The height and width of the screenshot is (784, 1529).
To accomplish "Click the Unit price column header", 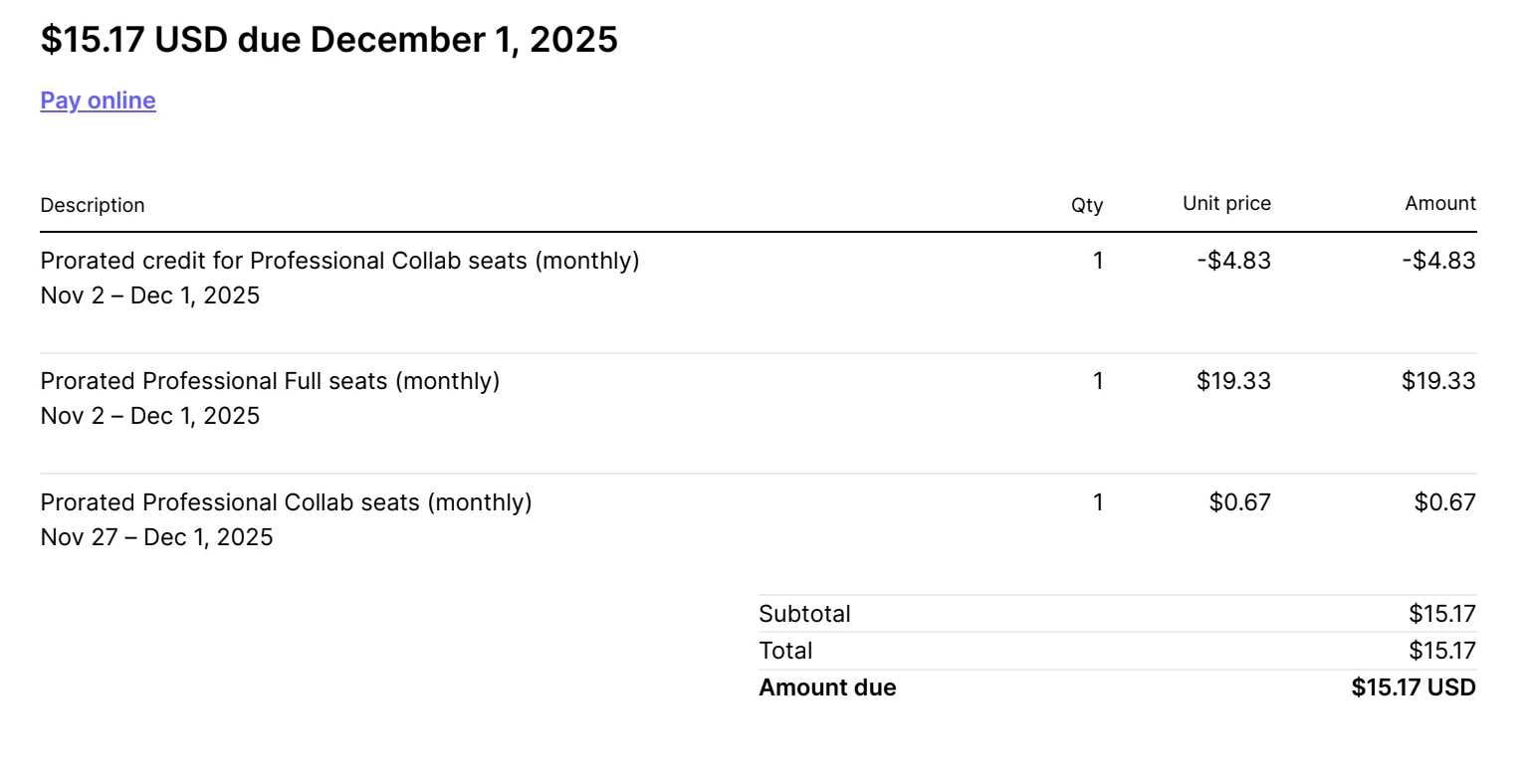I will point(1226,204).
